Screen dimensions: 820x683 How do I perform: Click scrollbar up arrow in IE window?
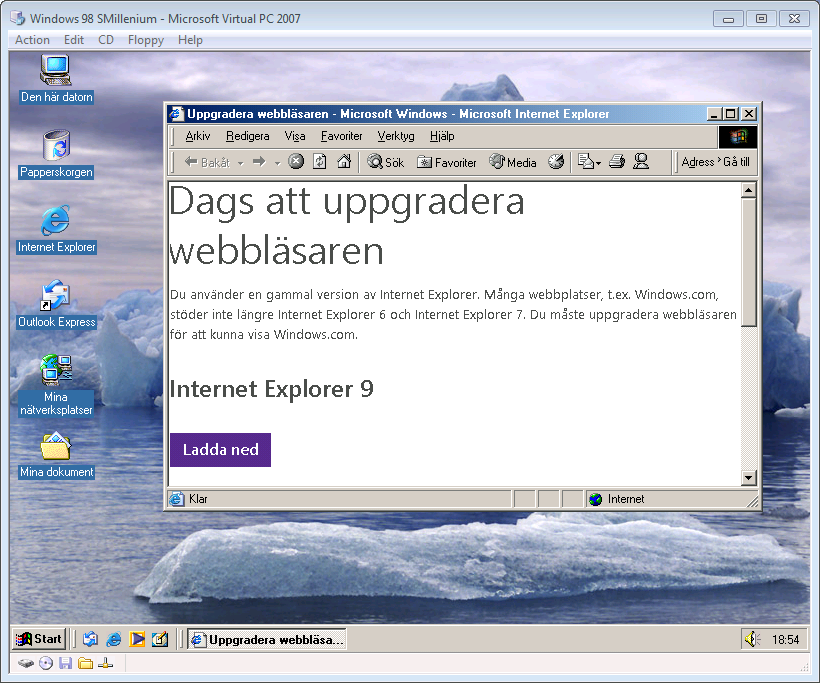click(x=749, y=190)
